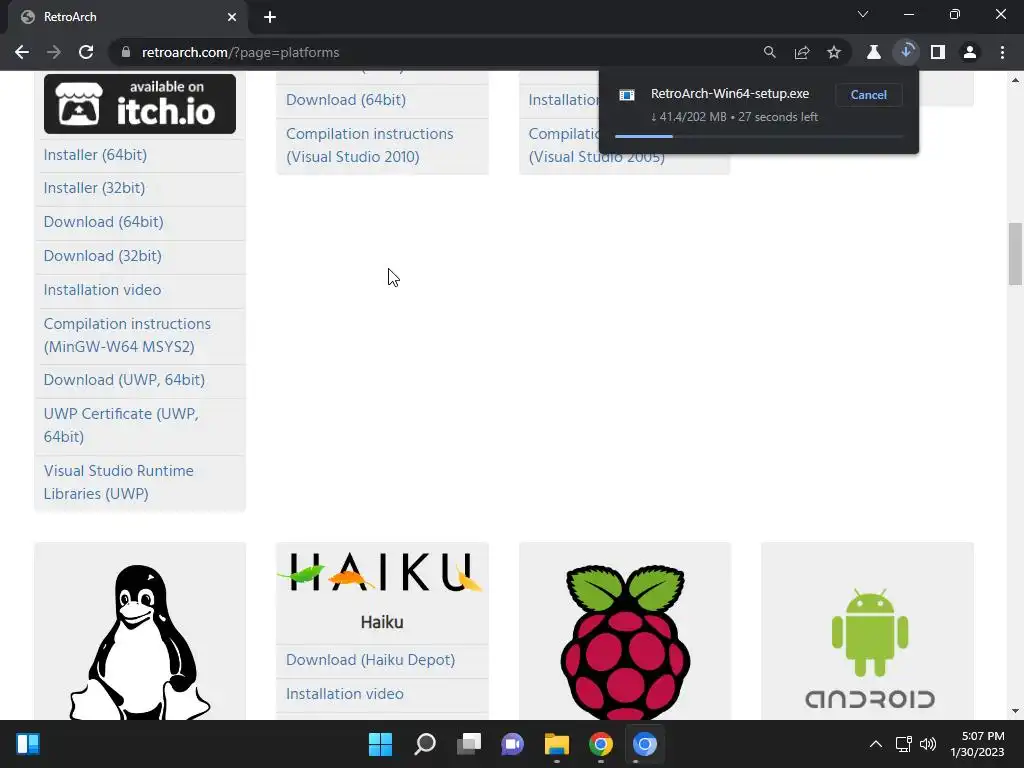Click the scrollbar down arrow
This screenshot has height=768, width=1024.
(1015, 711)
